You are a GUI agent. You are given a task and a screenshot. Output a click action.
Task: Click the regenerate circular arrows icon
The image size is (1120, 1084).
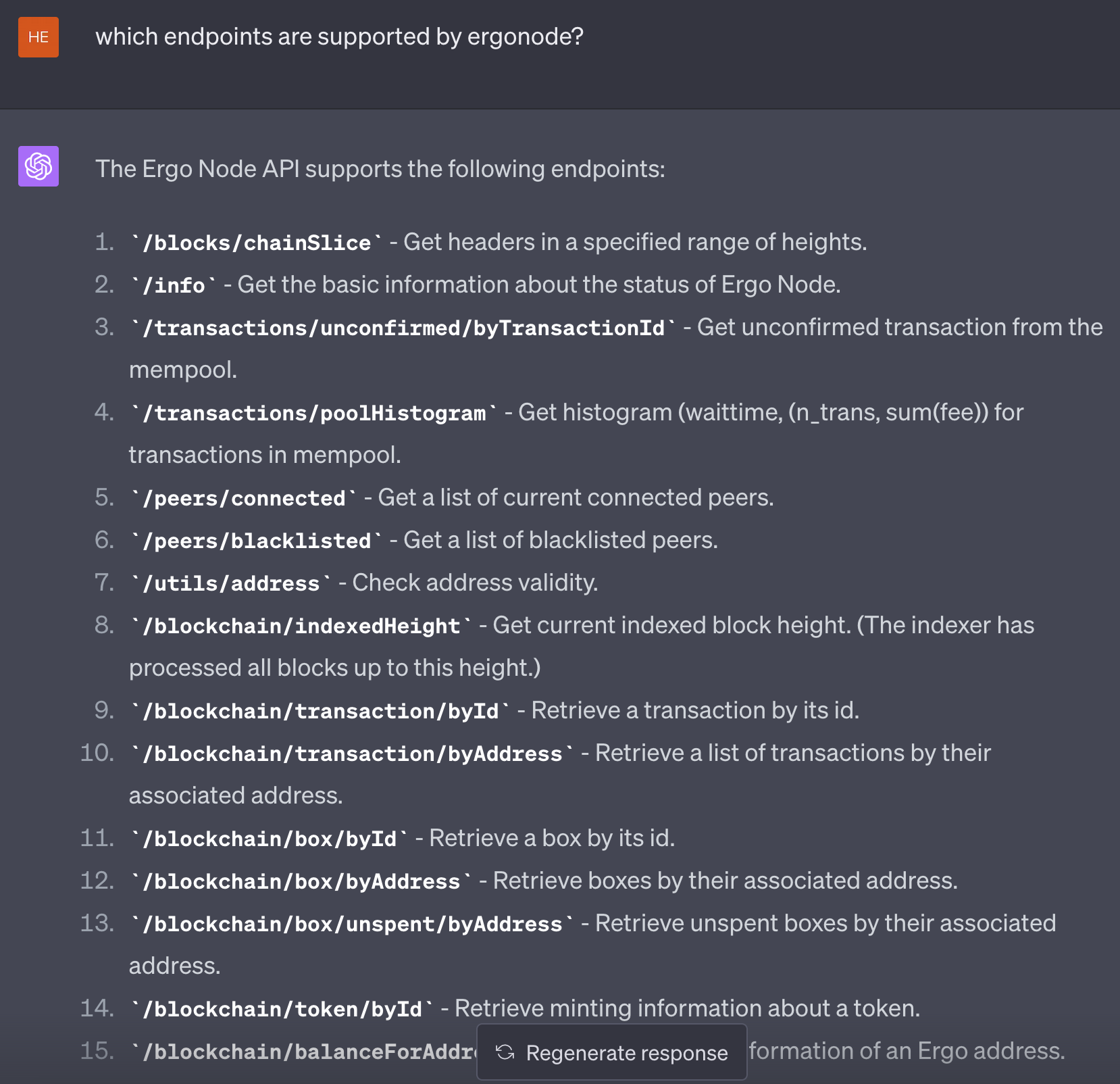[x=505, y=1052]
